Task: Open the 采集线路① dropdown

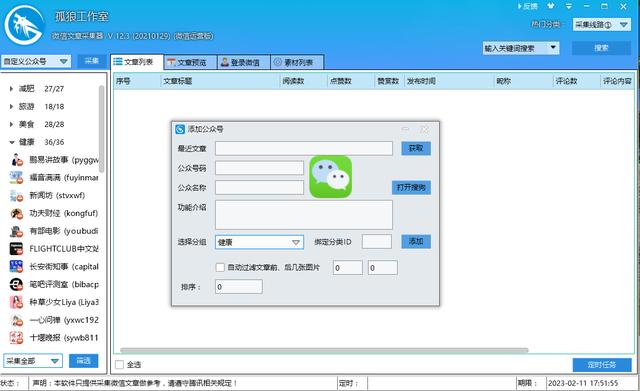Action: click(602, 25)
